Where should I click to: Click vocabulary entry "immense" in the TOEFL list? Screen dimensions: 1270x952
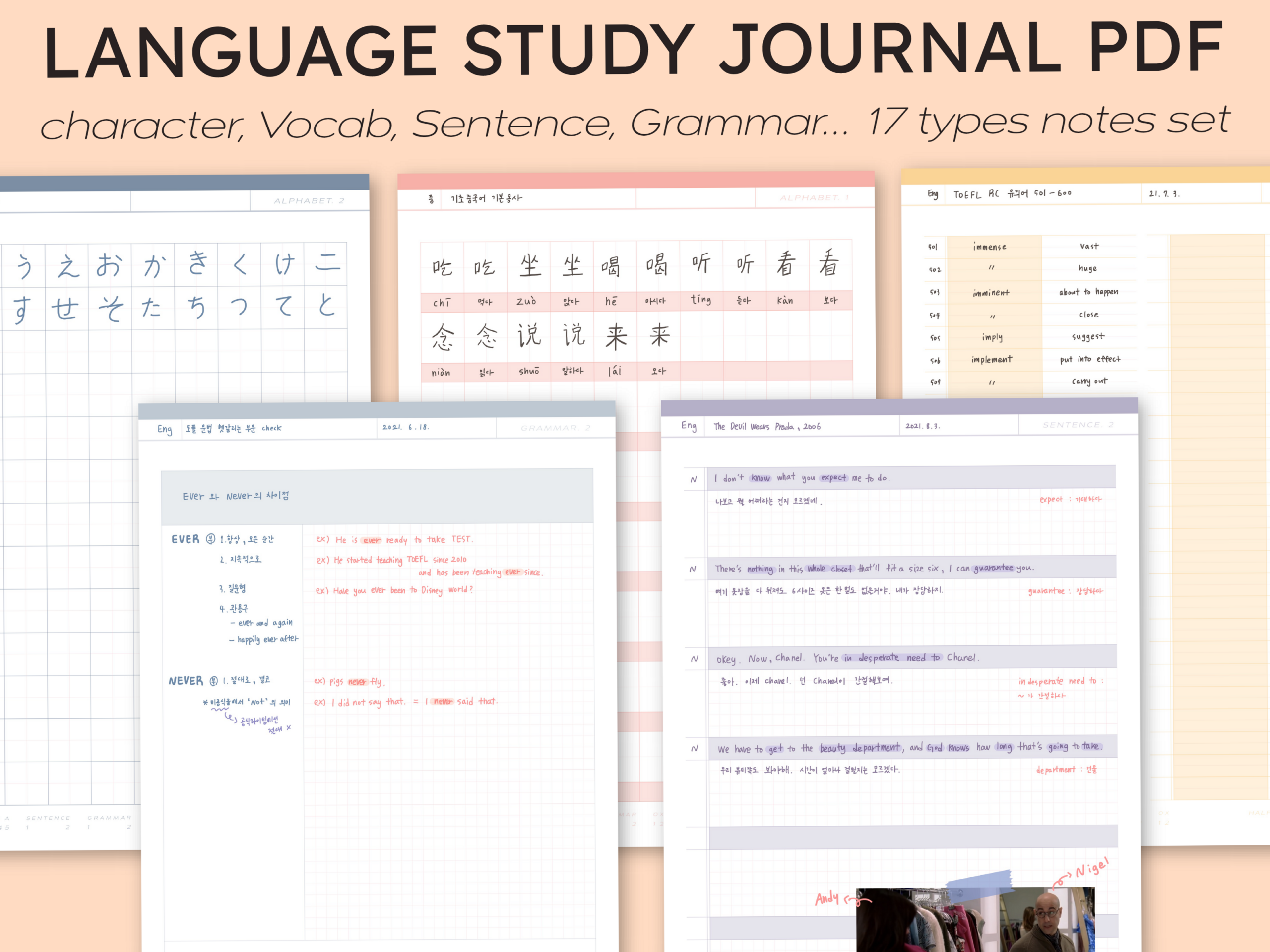point(989,246)
